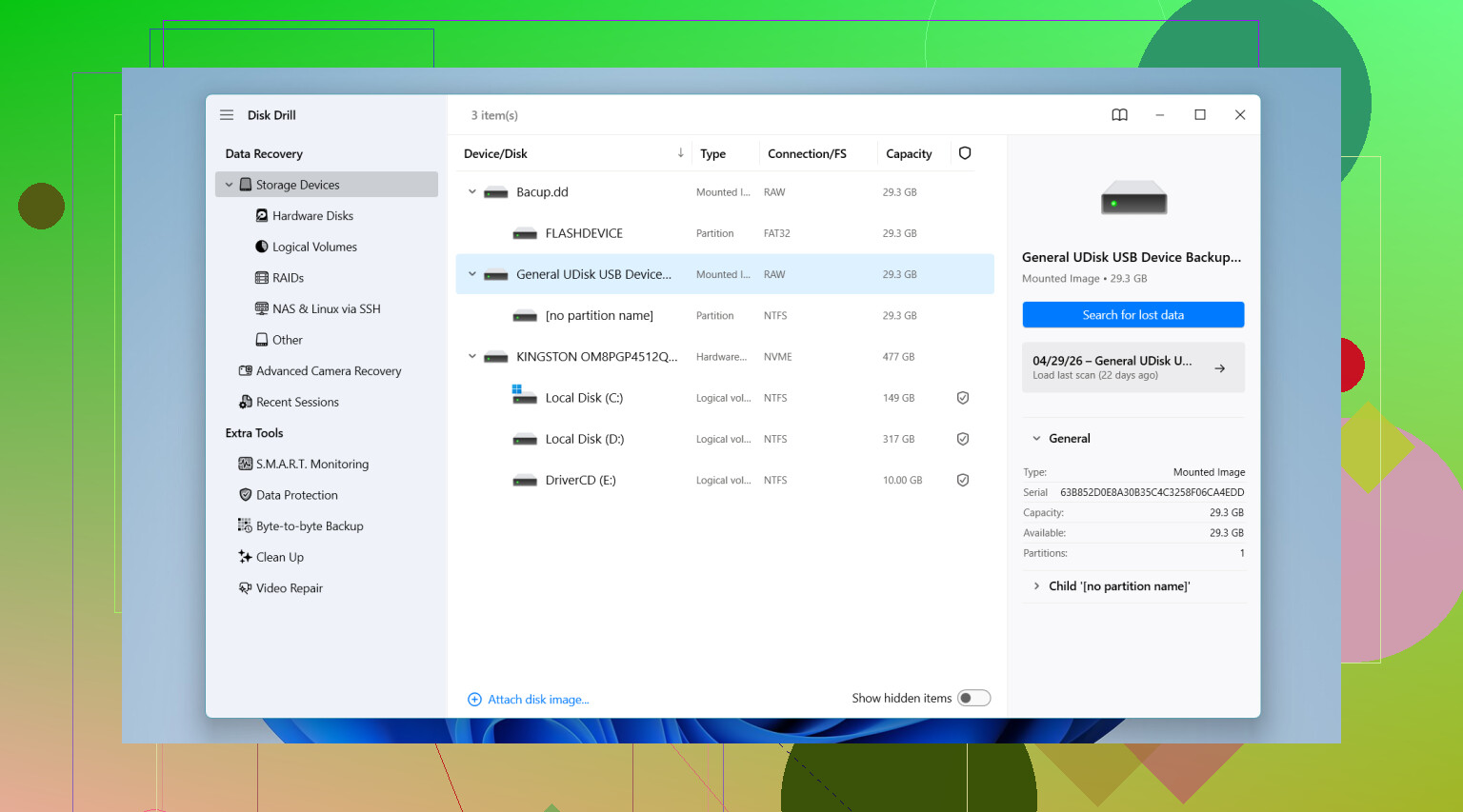Open Data Protection tool
The height and width of the screenshot is (812, 1463).
click(297, 495)
